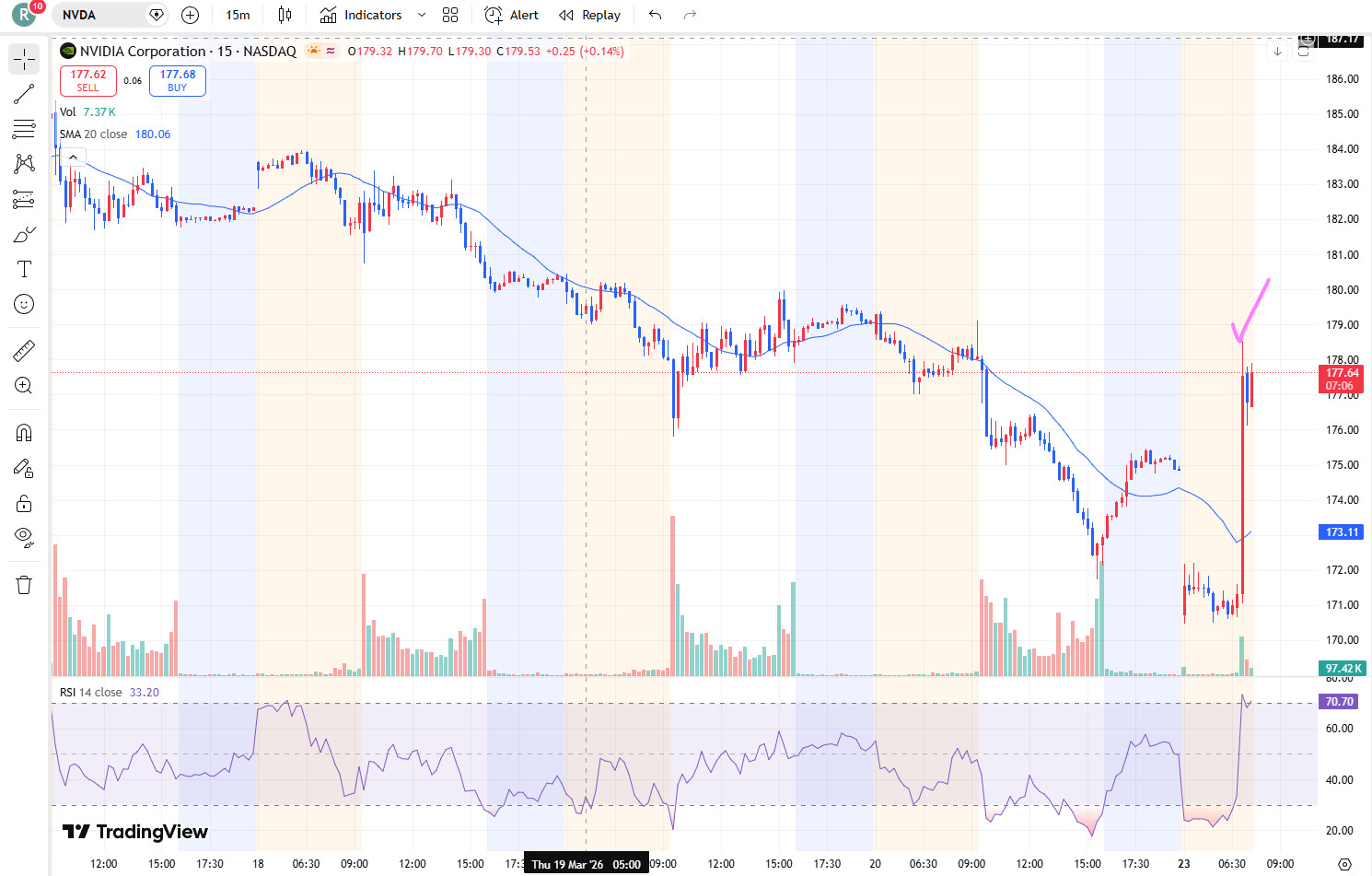This screenshot has height=876, width=1372.
Task: Open the Indicators dialog
Action: pyautogui.click(x=361, y=15)
